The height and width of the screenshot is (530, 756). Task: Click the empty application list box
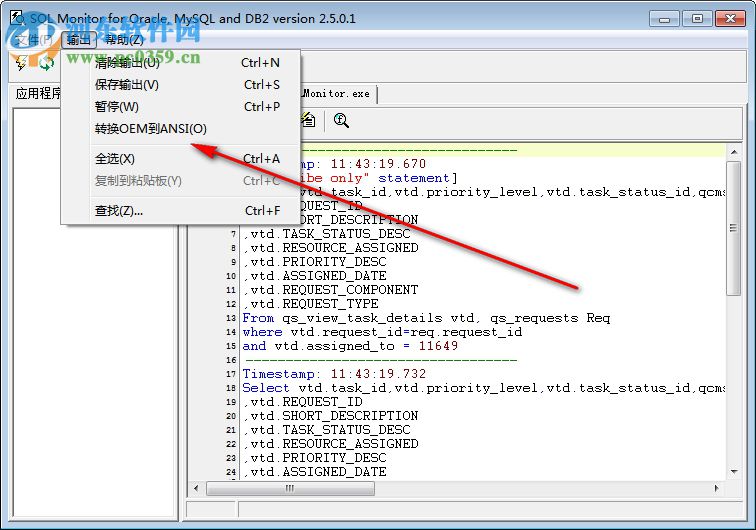95,313
